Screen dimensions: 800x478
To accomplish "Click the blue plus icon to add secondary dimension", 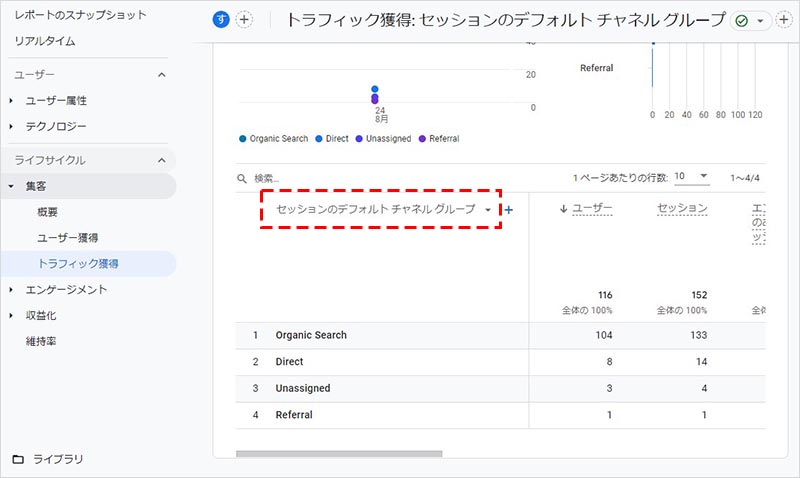I will (509, 210).
